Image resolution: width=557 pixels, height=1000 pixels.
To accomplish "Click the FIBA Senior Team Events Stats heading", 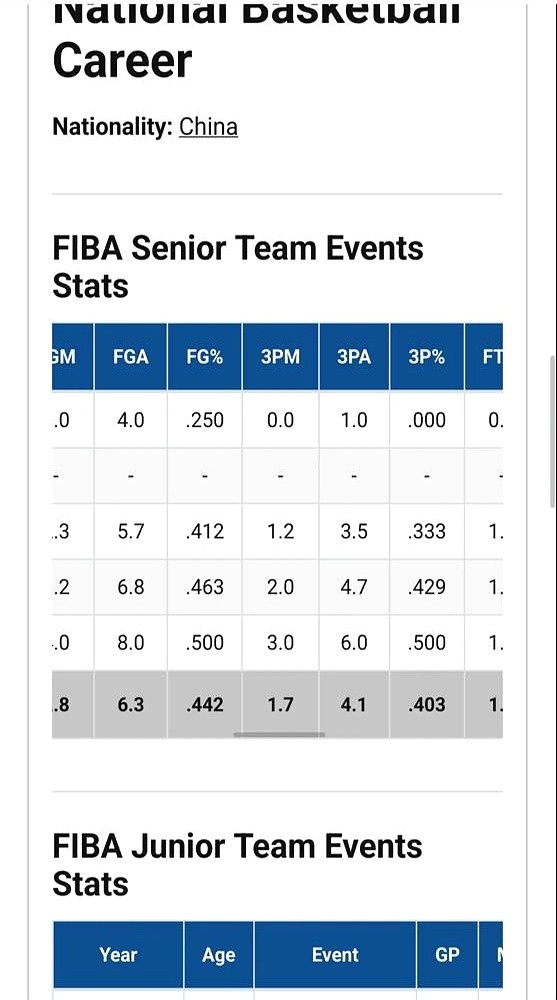I will [x=237, y=267].
